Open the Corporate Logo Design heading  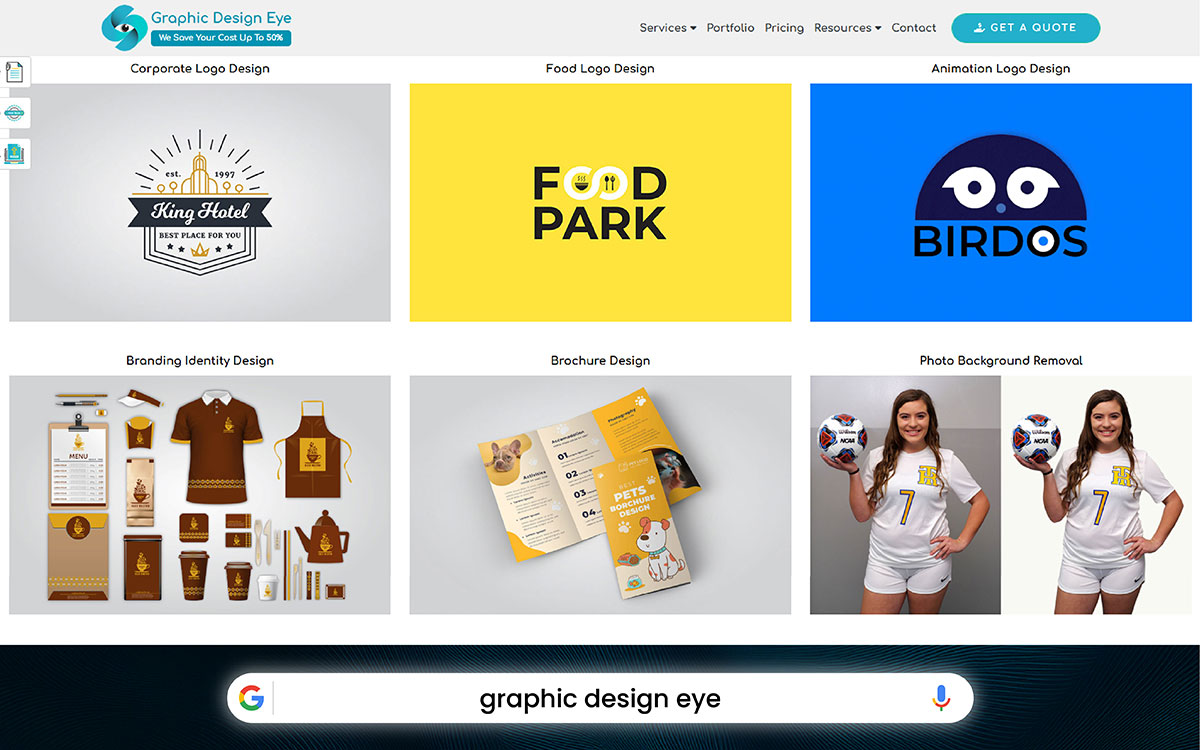pyautogui.click(x=200, y=69)
